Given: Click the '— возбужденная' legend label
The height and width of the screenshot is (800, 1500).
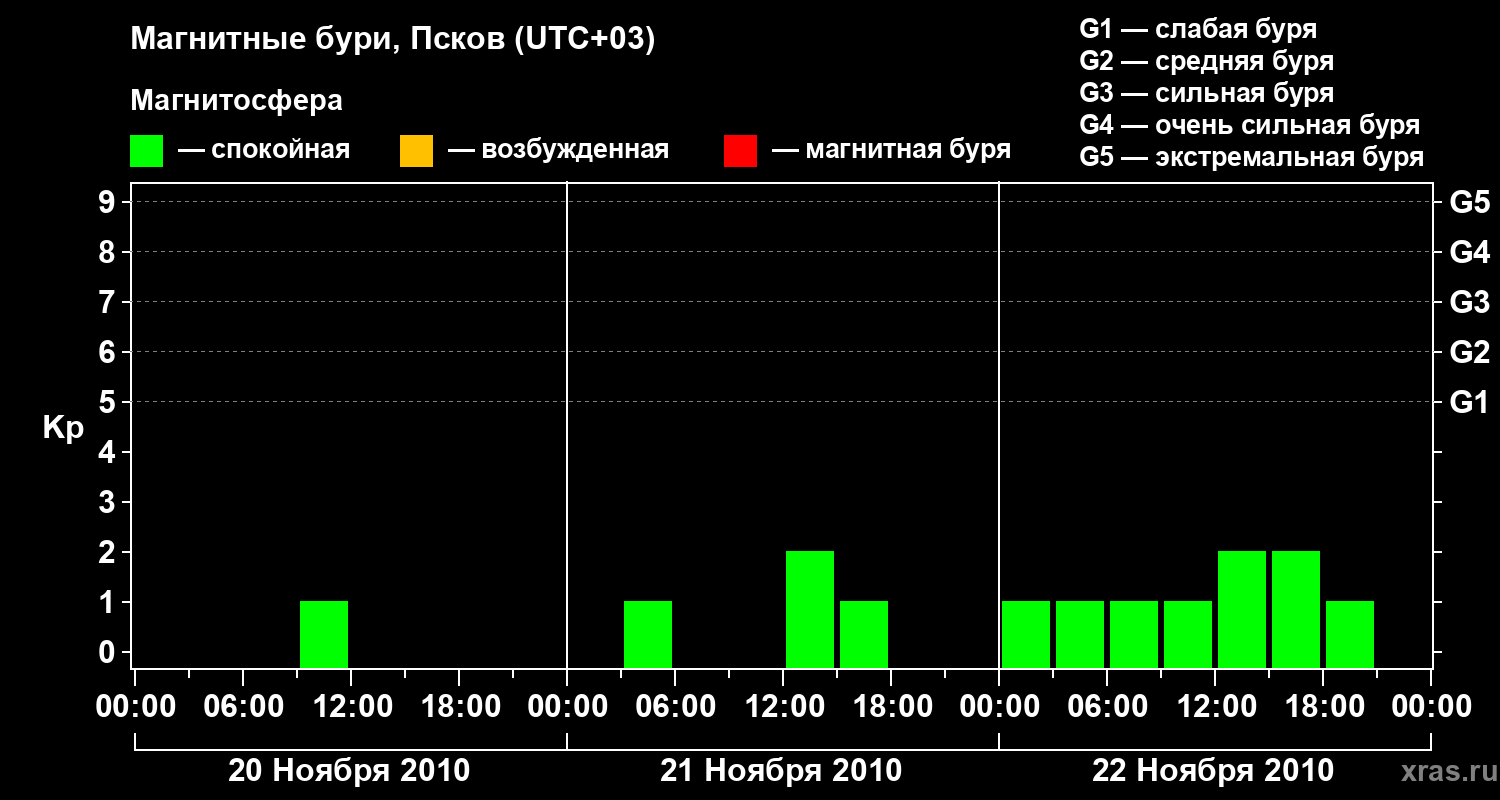Looking at the screenshot, I should click(x=558, y=150).
